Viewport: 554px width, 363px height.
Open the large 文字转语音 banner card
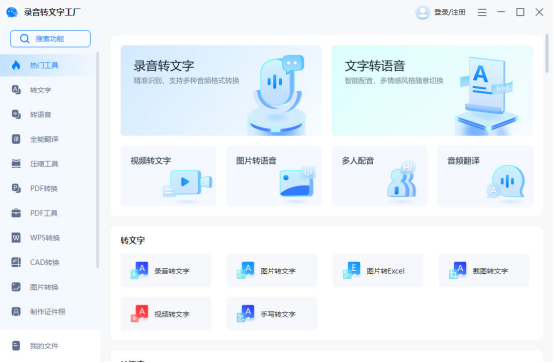432,90
